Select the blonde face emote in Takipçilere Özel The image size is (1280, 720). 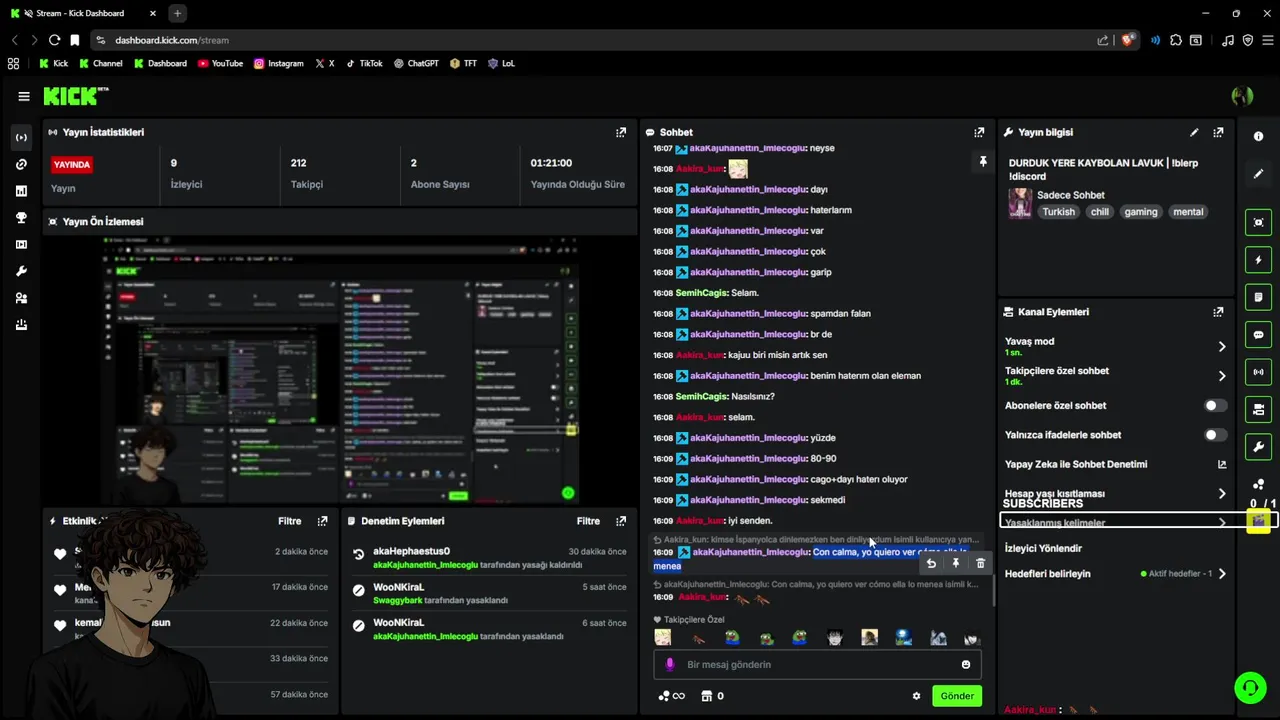click(663, 638)
